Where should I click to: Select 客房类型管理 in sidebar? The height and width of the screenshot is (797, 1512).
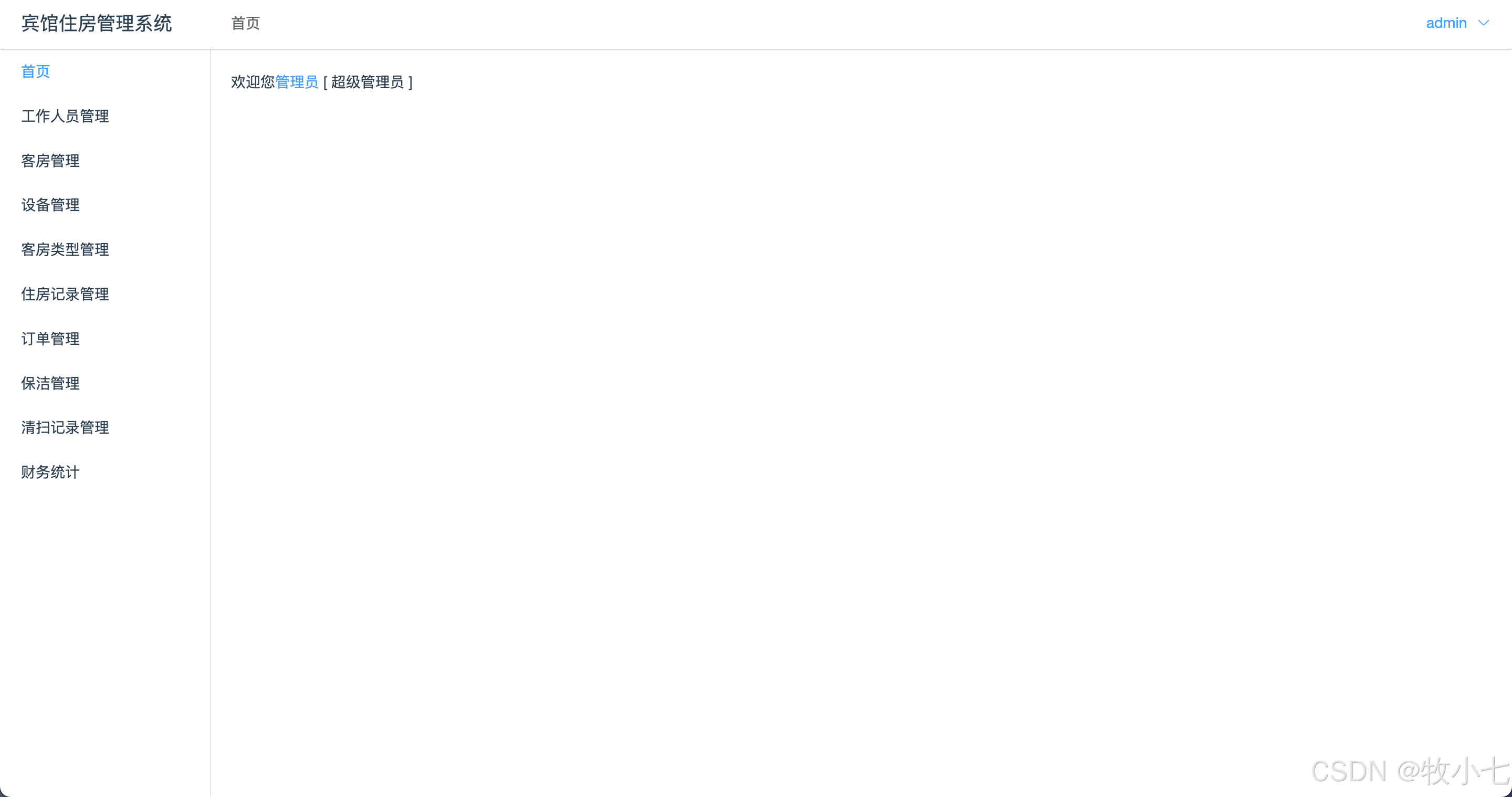click(x=65, y=249)
